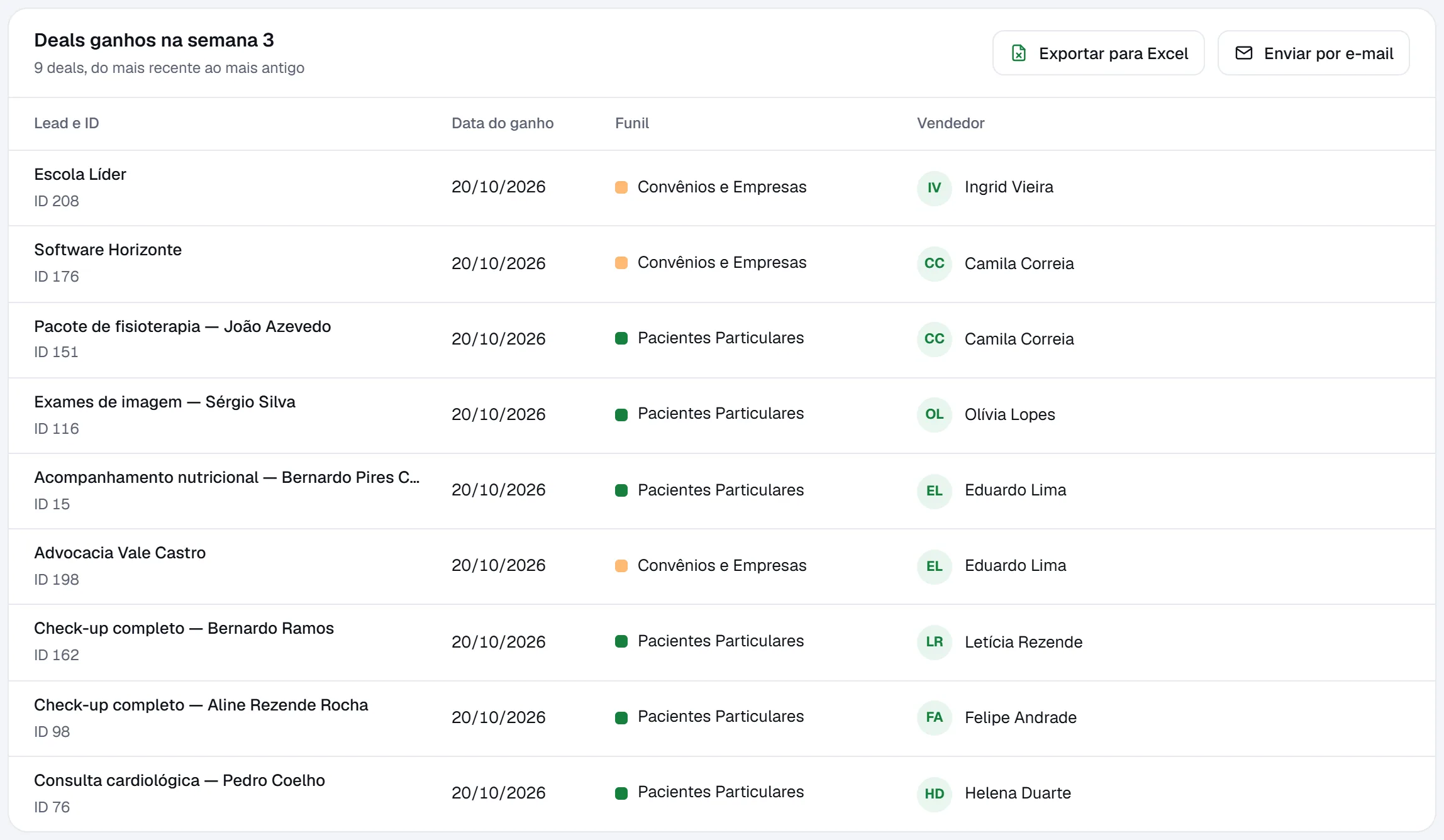
Task: Click the envelope icon in the e-mail button
Action: coord(1244,53)
